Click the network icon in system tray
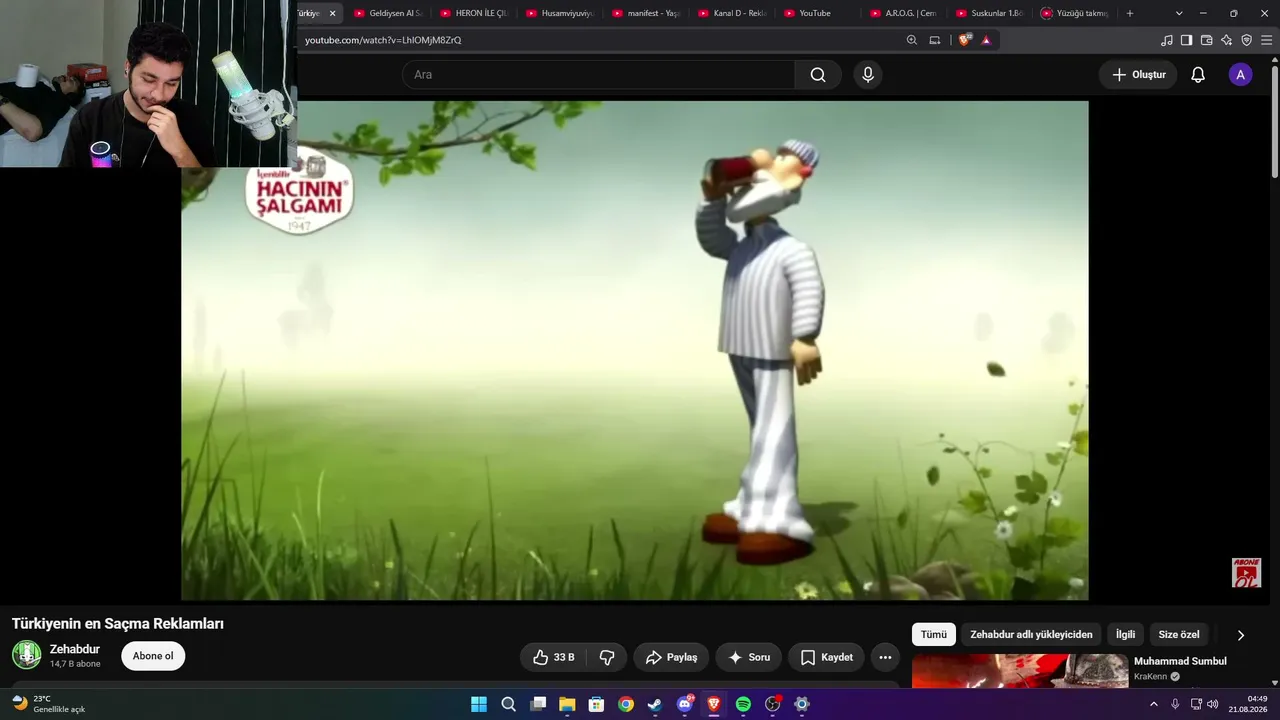The height and width of the screenshot is (720, 1280). pos(1196,704)
